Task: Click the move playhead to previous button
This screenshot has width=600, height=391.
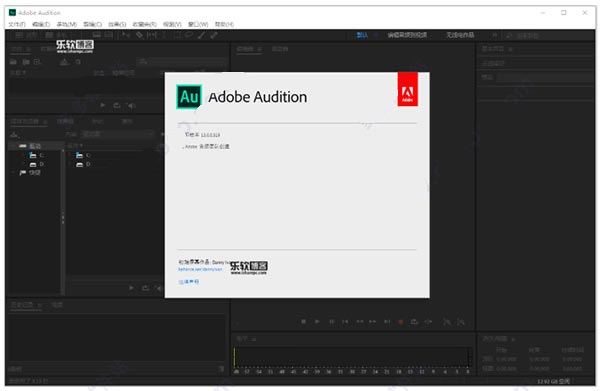Action: pyautogui.click(x=345, y=322)
